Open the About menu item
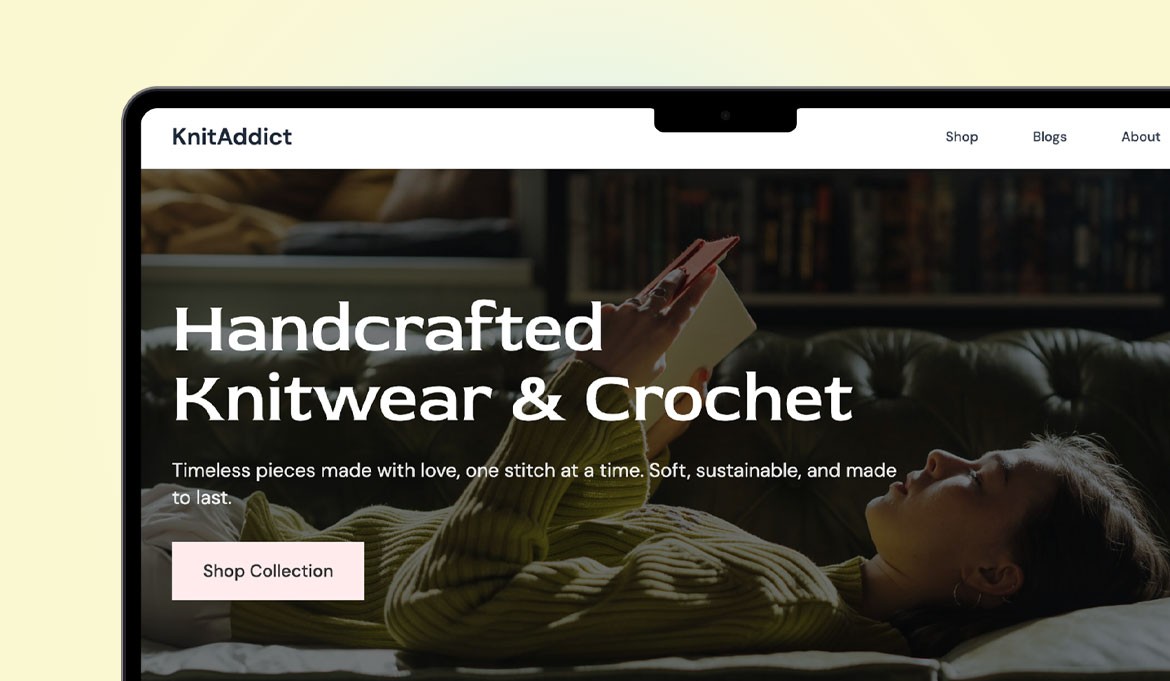The width and height of the screenshot is (1170, 681). click(x=1140, y=136)
